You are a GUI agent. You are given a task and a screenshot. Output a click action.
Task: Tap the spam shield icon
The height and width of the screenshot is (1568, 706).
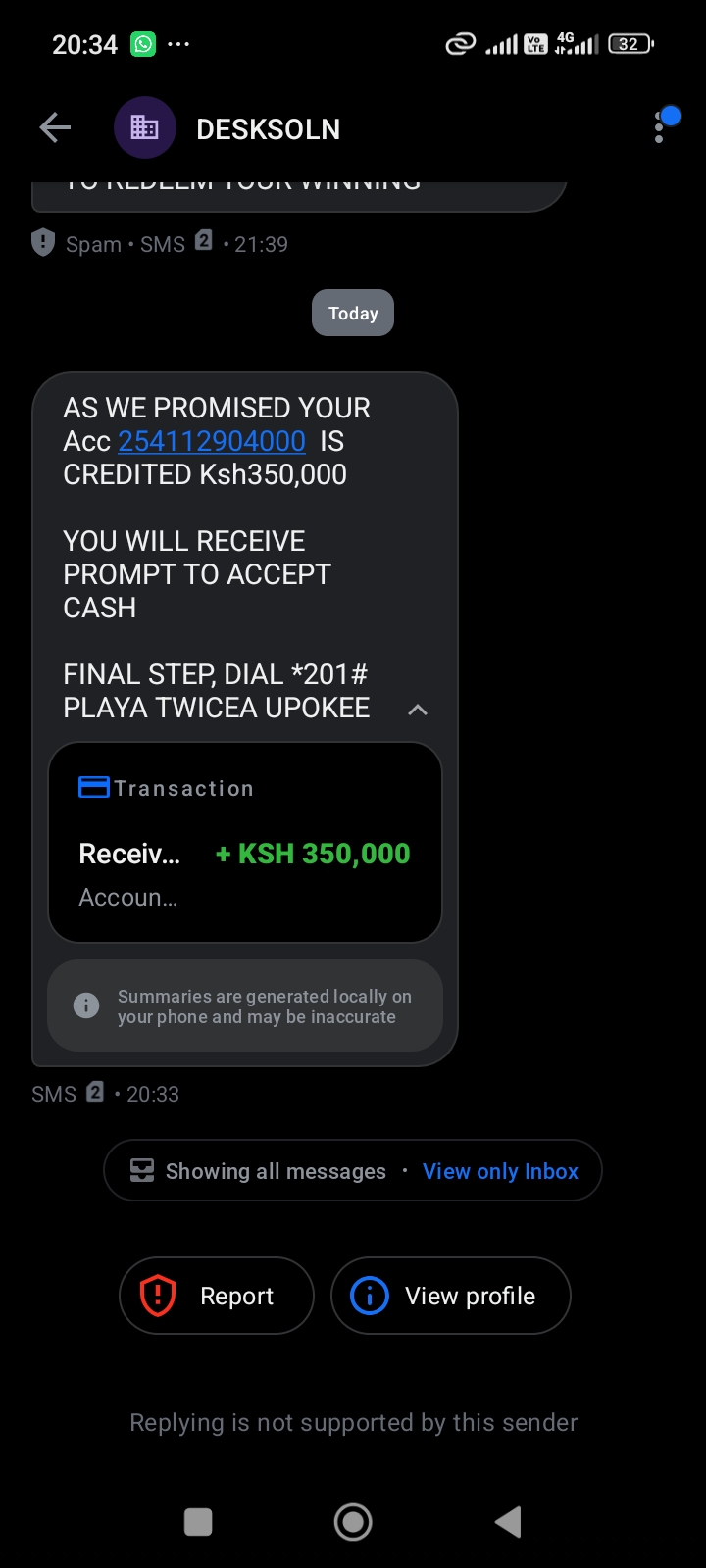[x=43, y=242]
